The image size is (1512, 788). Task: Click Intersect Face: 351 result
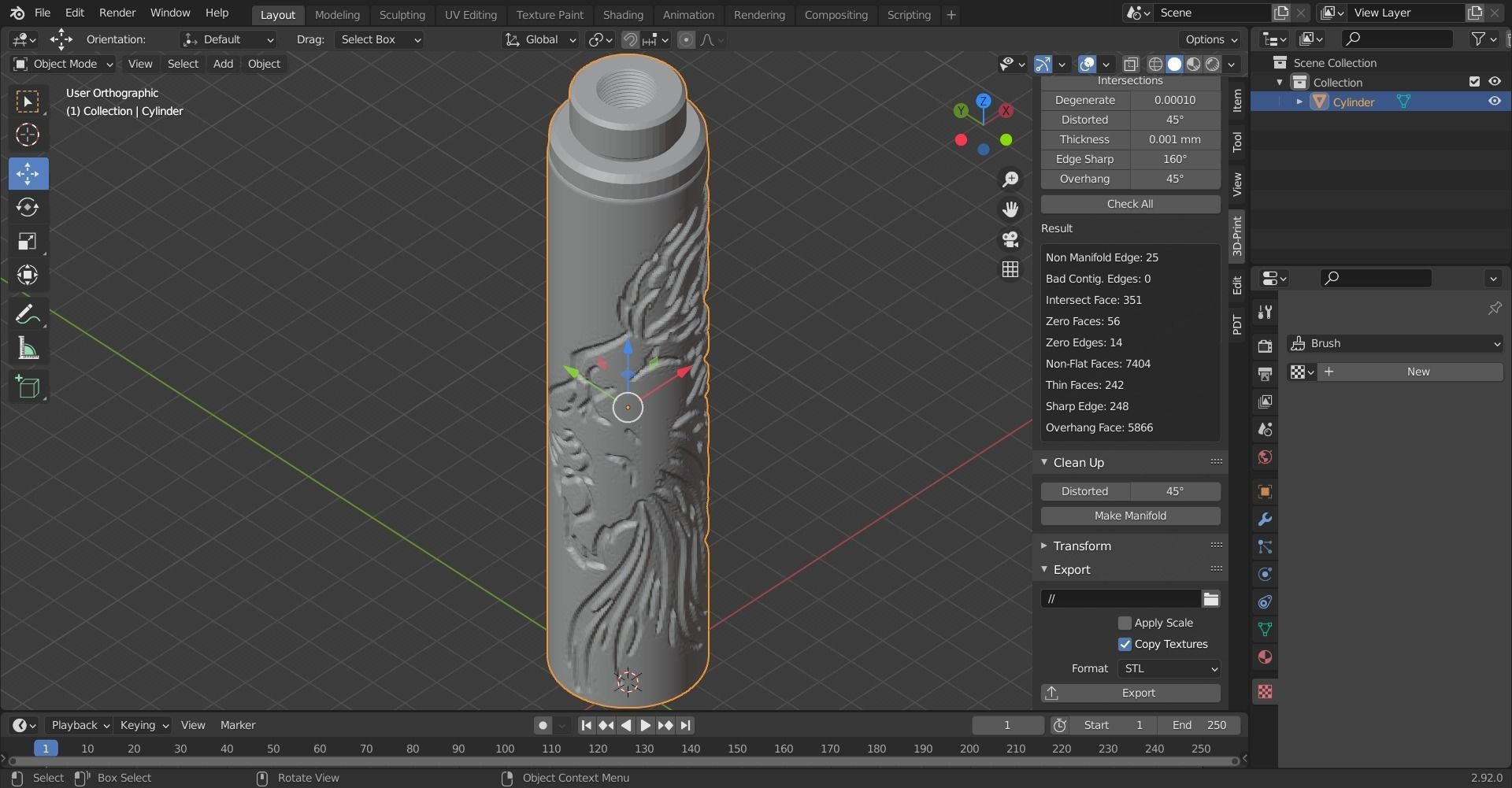pos(1093,300)
